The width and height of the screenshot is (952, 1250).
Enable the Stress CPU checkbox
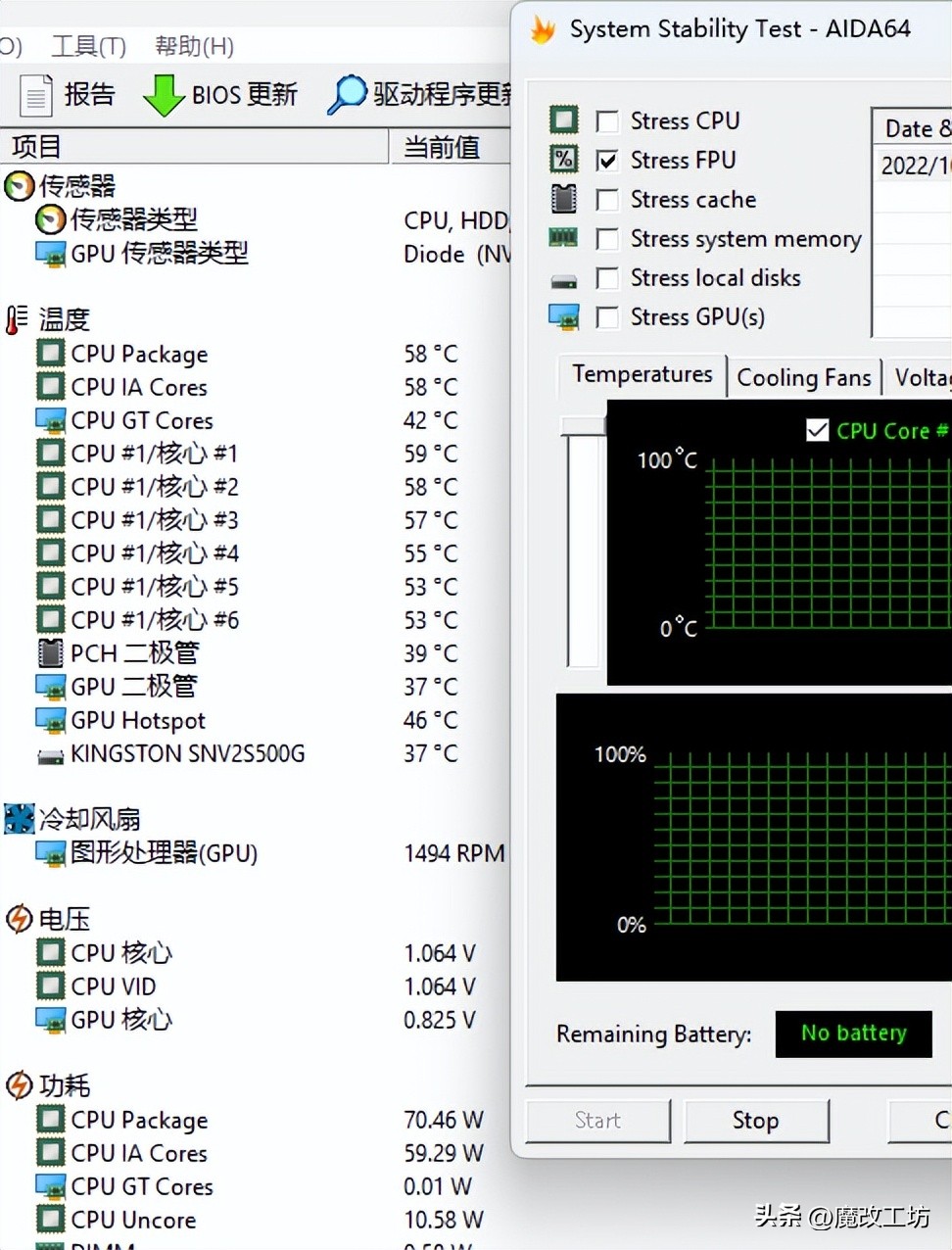[607, 121]
